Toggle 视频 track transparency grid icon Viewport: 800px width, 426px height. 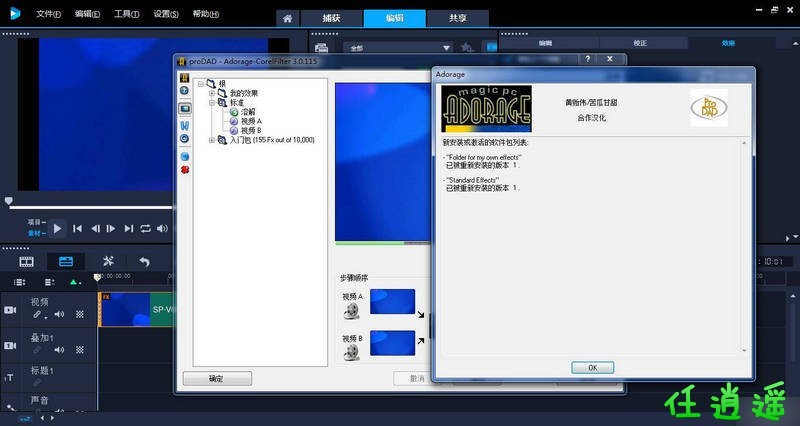click(80, 314)
